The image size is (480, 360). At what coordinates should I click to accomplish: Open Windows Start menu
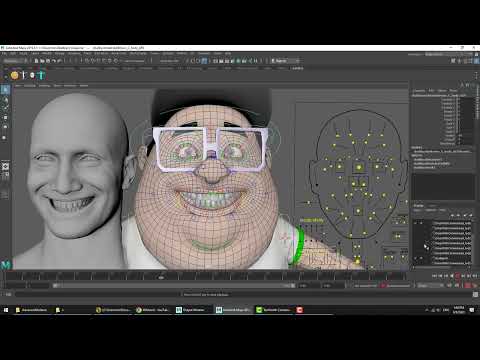pyautogui.click(x=6, y=310)
